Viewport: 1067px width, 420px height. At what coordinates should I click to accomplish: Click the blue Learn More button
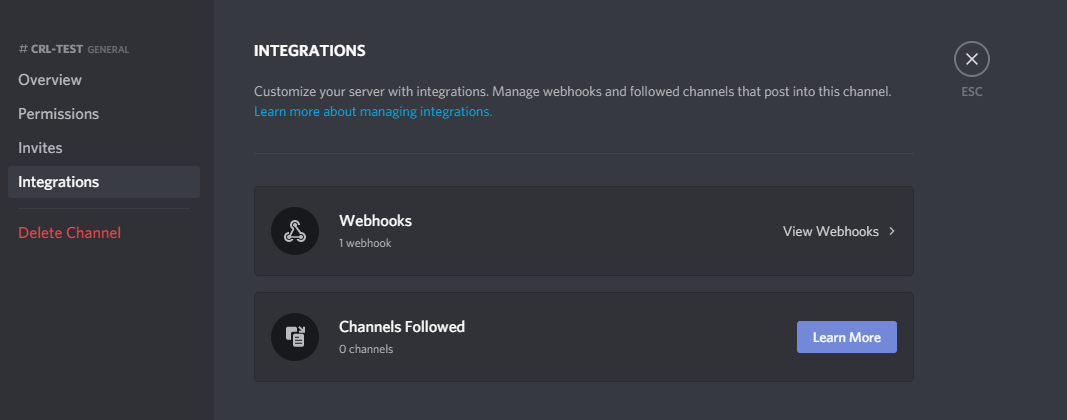click(x=847, y=337)
